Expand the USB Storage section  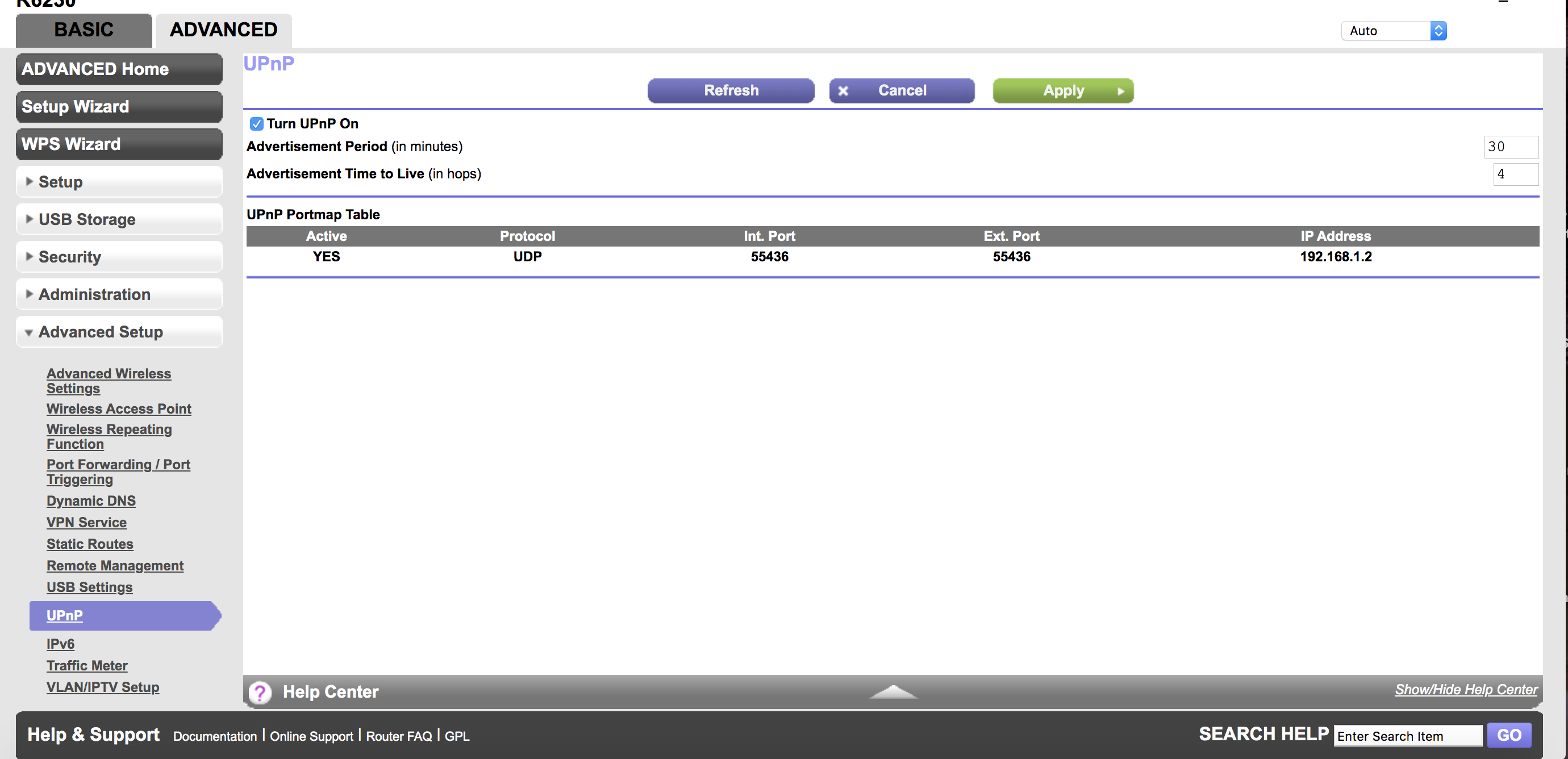[x=119, y=219]
